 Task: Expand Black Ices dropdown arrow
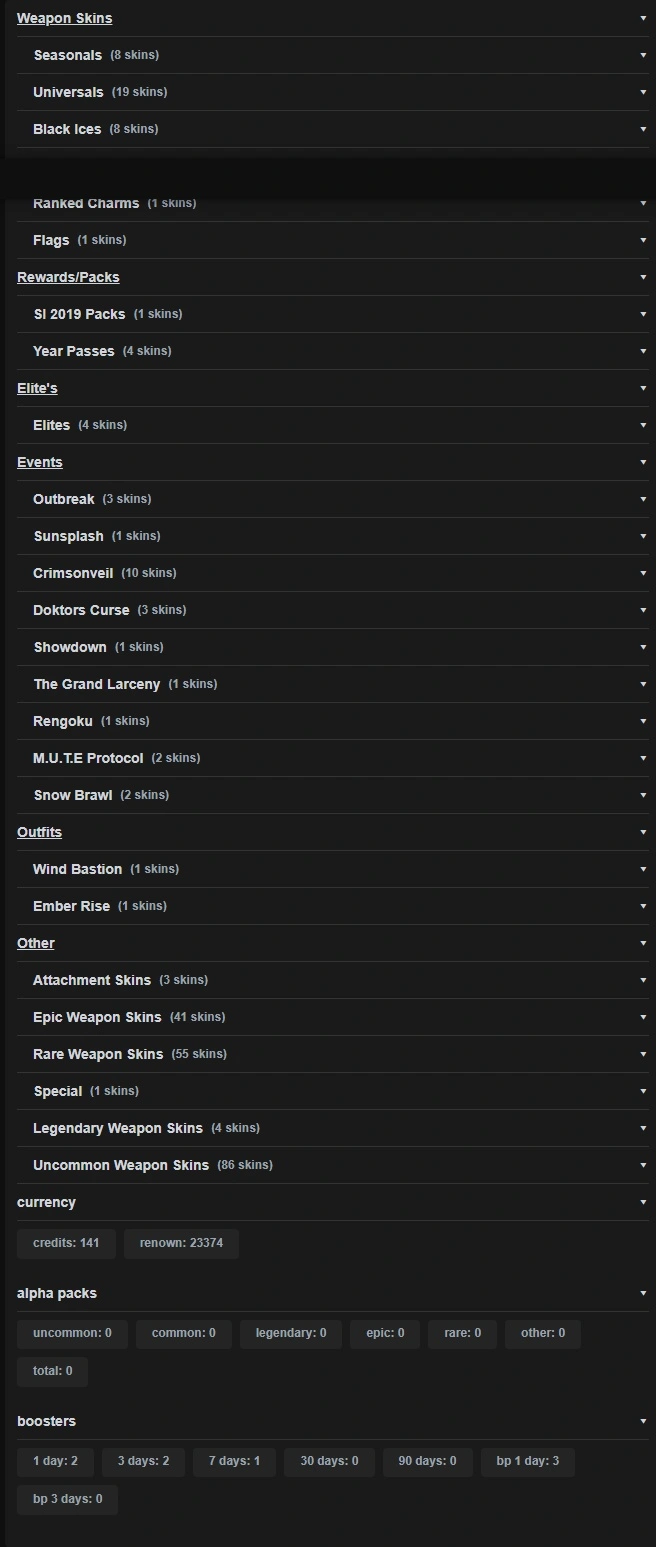(643, 129)
